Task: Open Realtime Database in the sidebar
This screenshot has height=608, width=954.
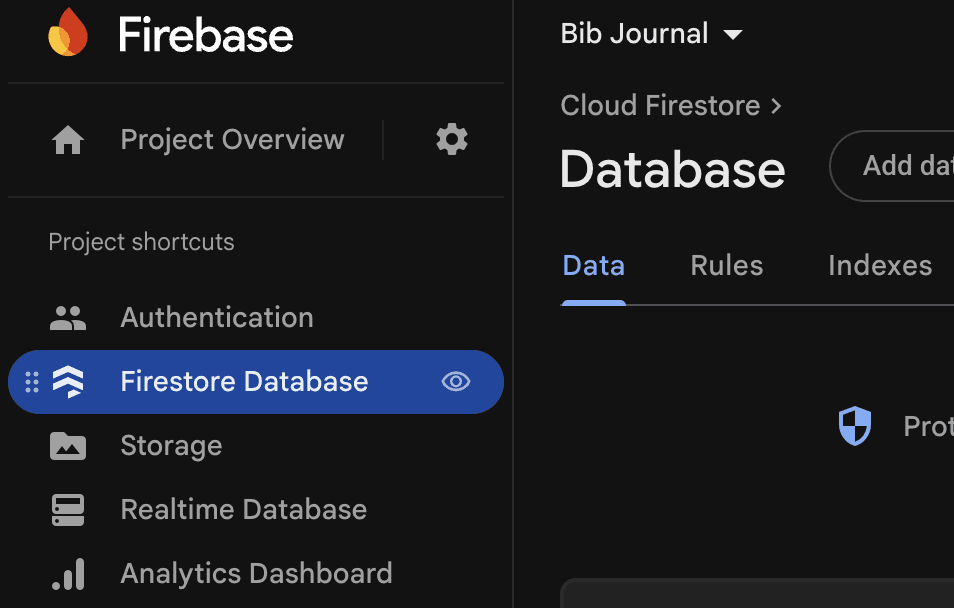Action: point(243,509)
